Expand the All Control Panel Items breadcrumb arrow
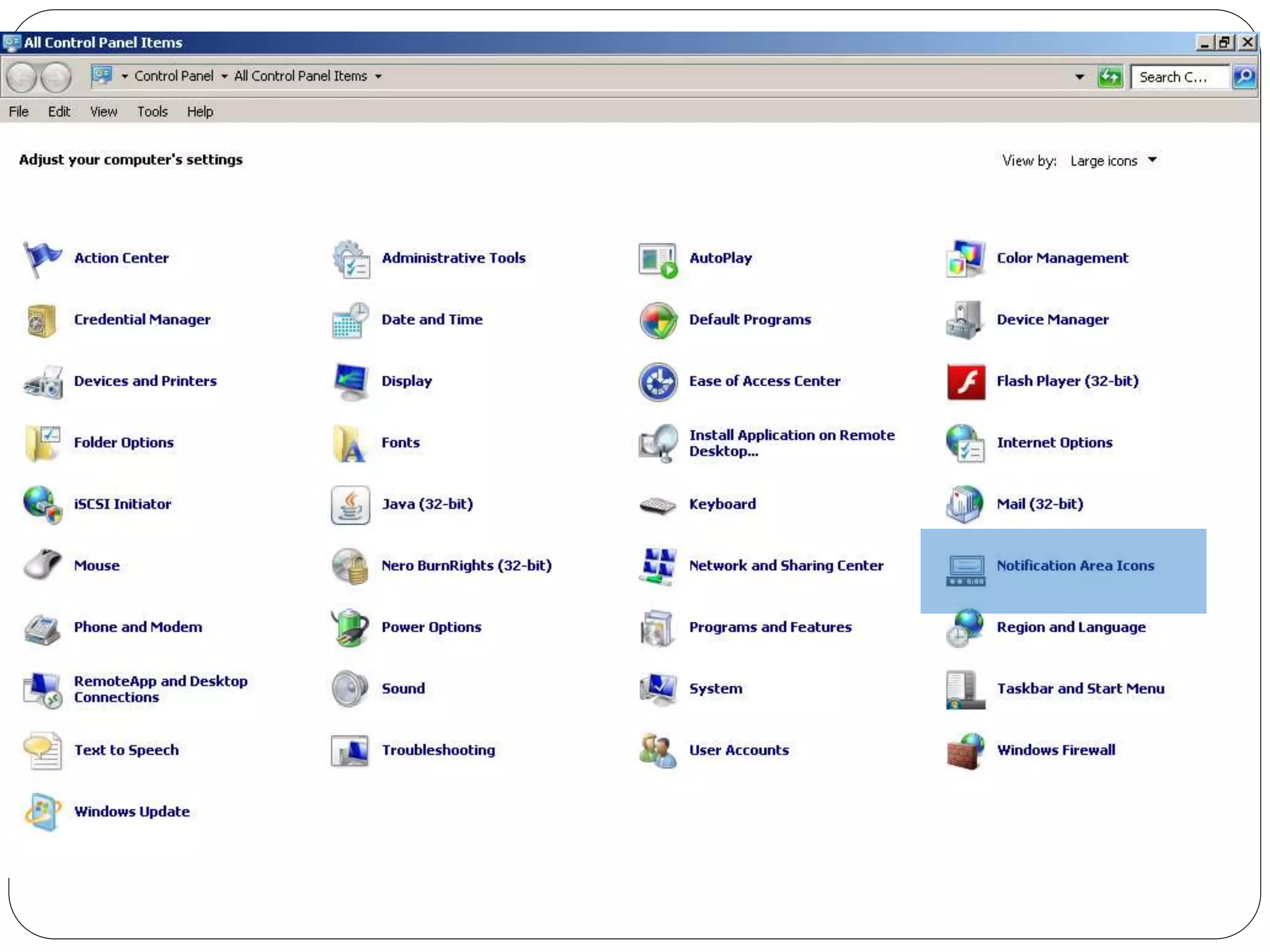The image size is (1270, 952). [378, 77]
